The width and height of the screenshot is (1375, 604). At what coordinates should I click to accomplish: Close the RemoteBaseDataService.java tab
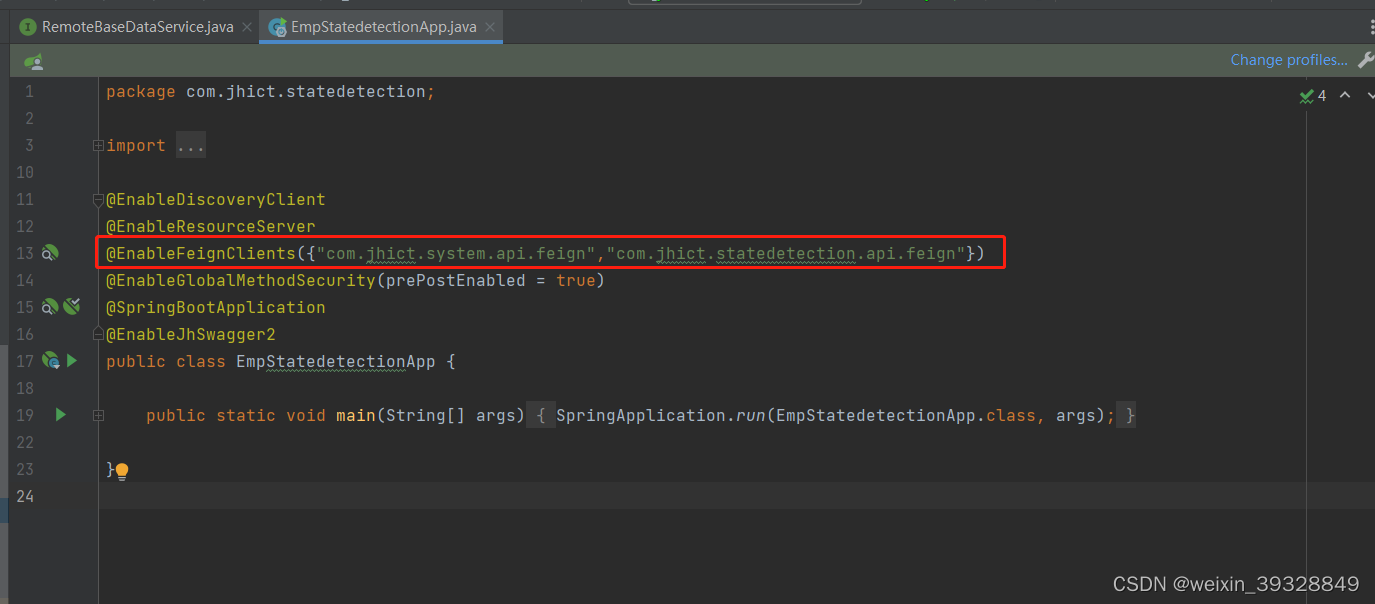(x=246, y=27)
